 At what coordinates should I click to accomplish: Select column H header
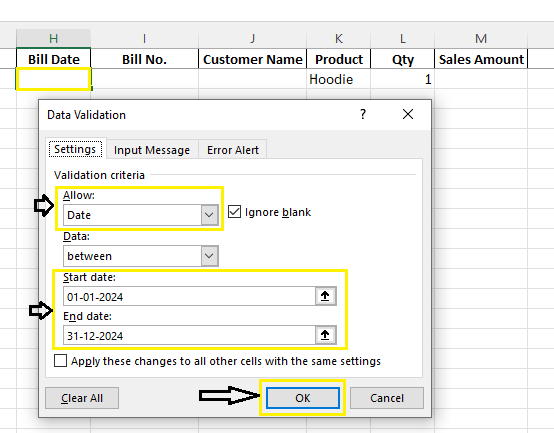pos(53,38)
